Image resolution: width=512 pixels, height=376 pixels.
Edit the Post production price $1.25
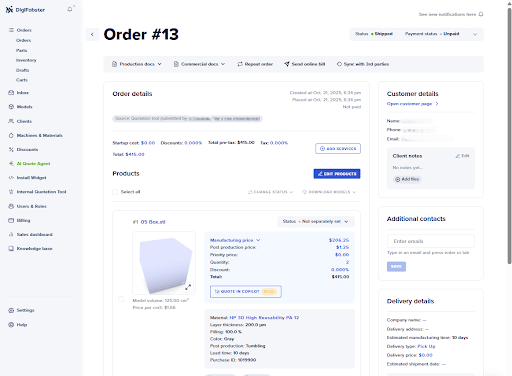tap(342, 247)
